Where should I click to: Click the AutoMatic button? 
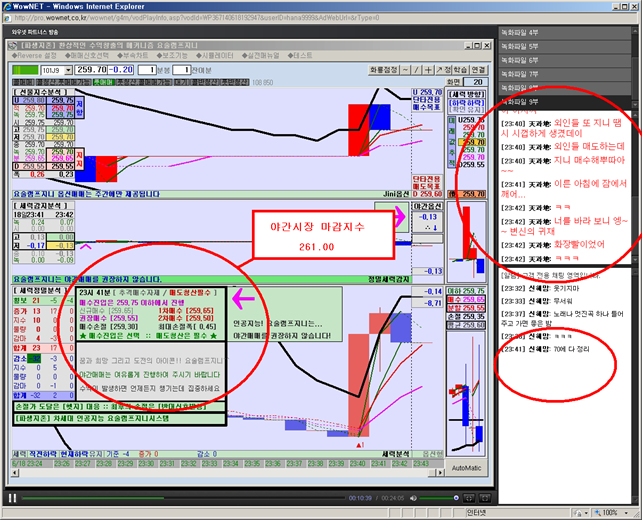466,468
